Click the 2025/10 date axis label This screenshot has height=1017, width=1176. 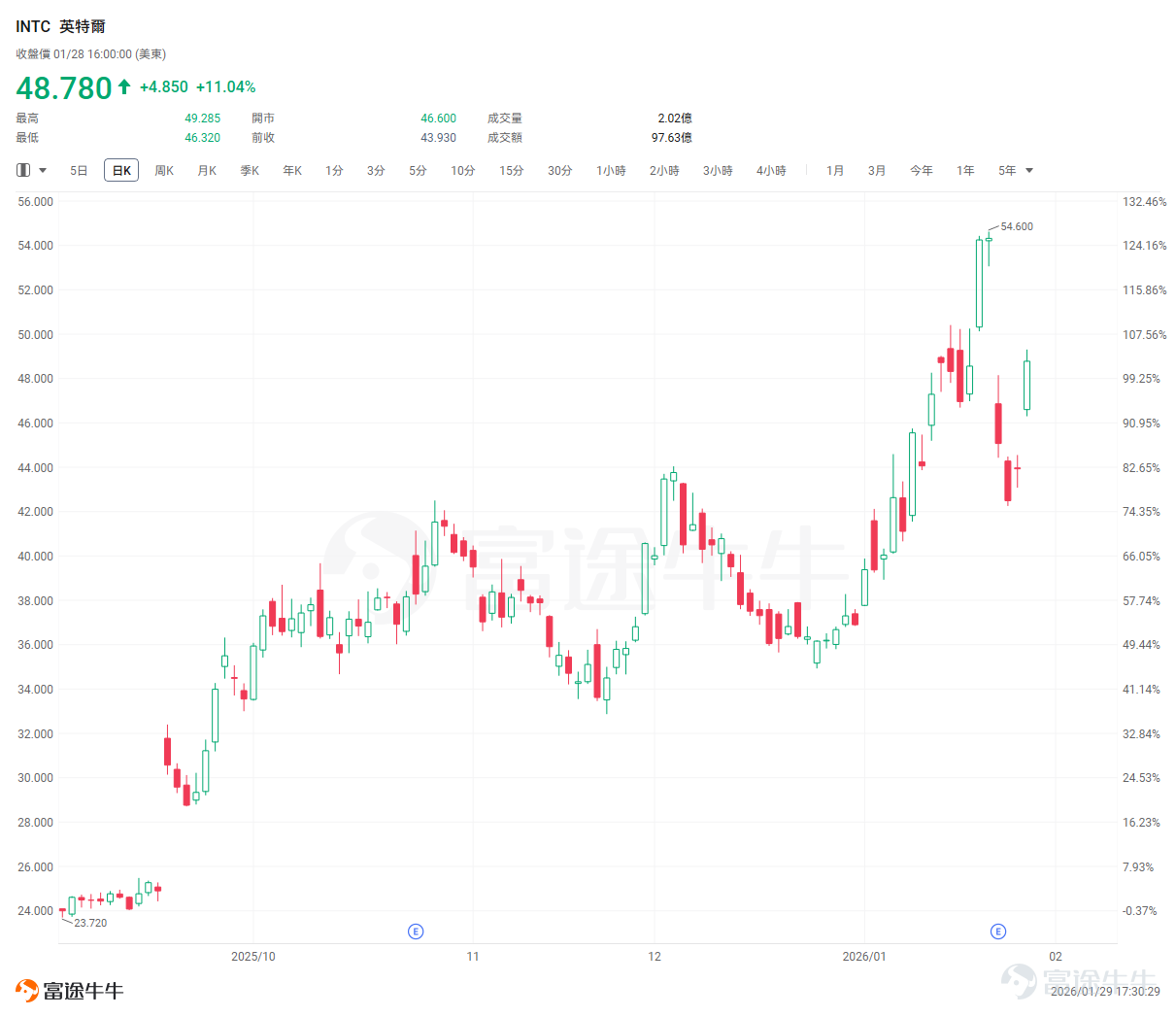pyautogui.click(x=253, y=957)
